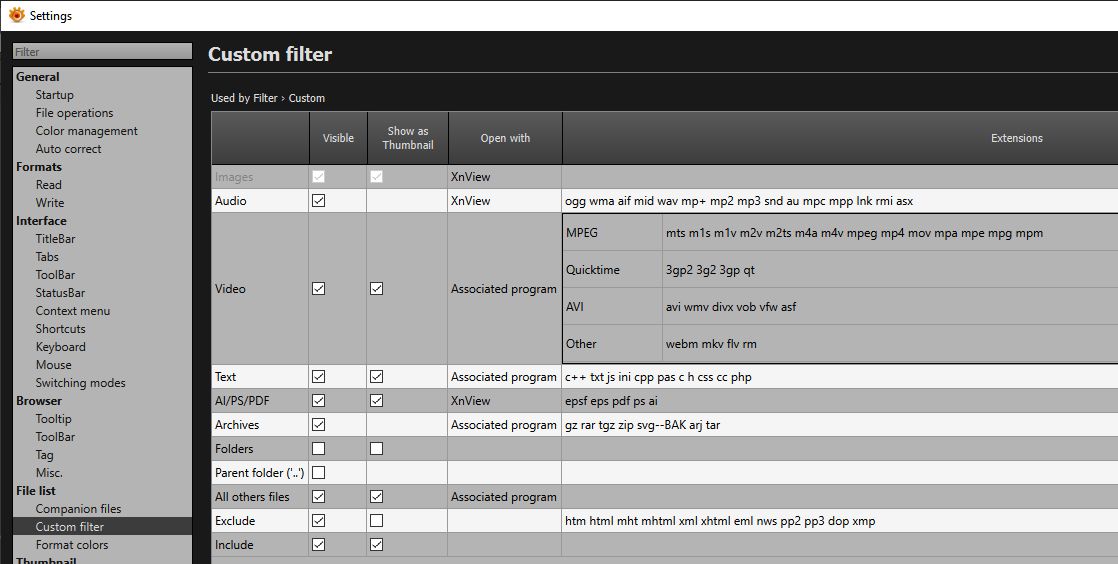The height and width of the screenshot is (564, 1118).
Task: Open ToolBar under Browser
Action: coord(55,436)
